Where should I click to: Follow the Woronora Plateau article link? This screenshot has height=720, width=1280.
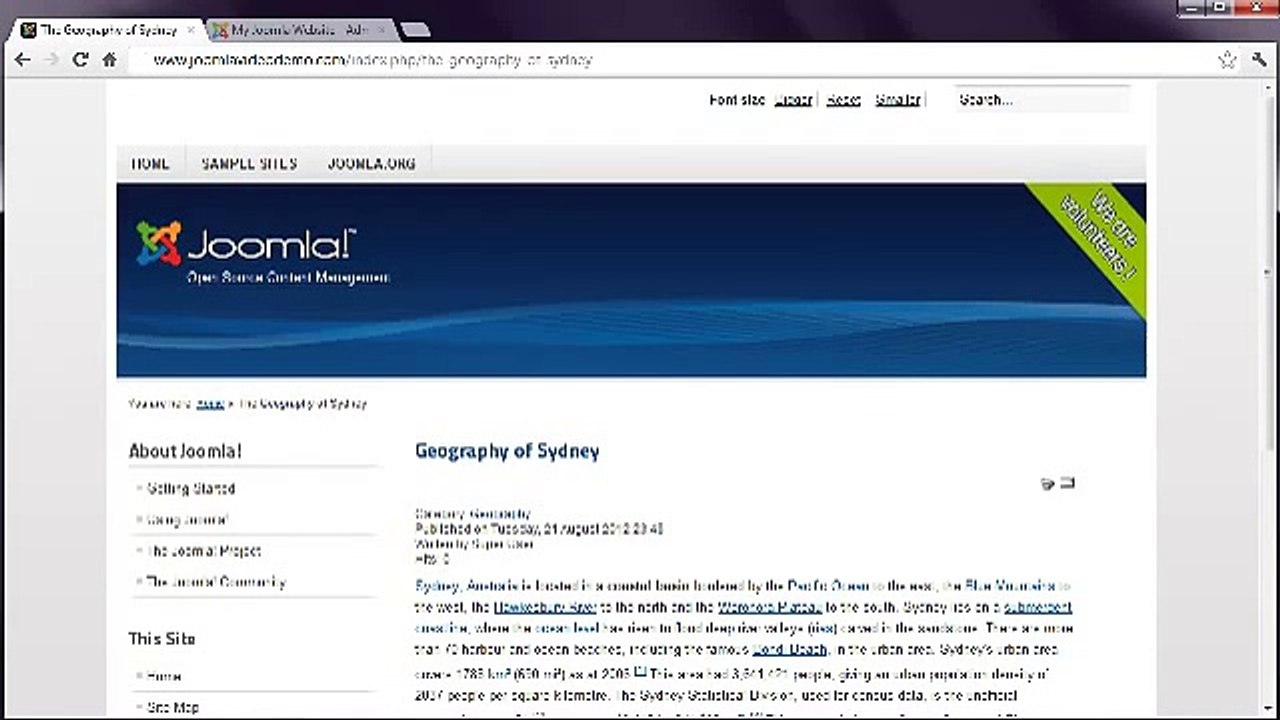(x=770, y=607)
